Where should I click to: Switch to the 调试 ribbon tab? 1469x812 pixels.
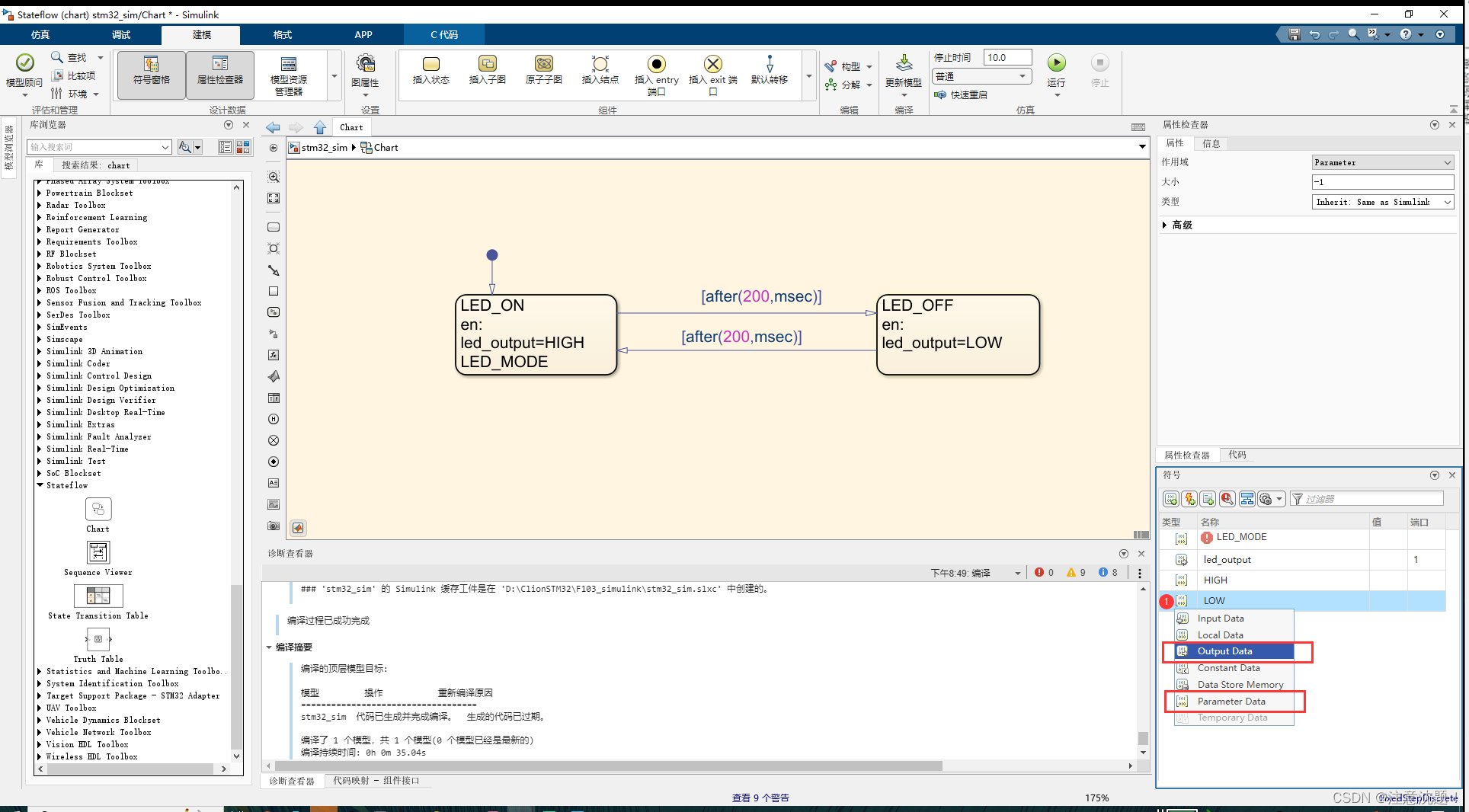point(121,35)
